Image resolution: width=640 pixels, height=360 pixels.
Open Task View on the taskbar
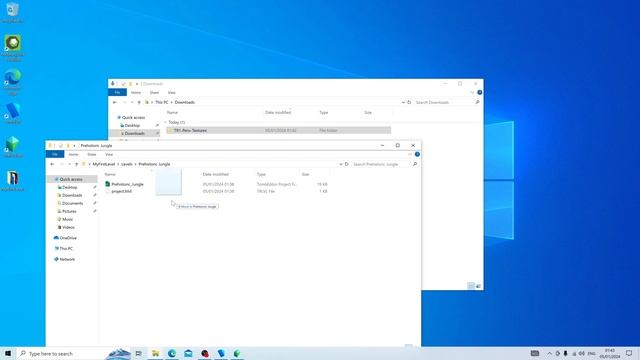(139, 353)
